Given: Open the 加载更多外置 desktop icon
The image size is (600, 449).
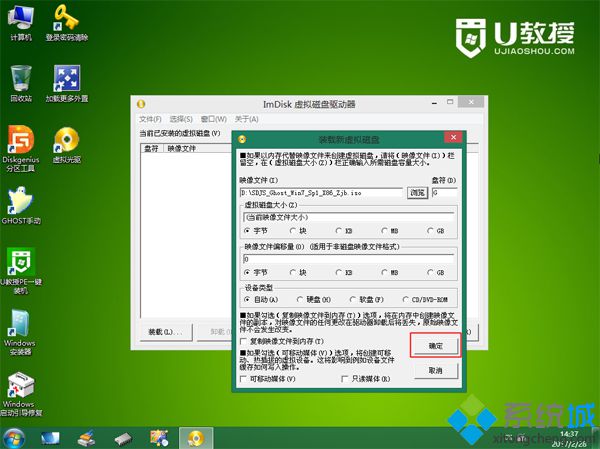Looking at the screenshot, I should [67, 83].
